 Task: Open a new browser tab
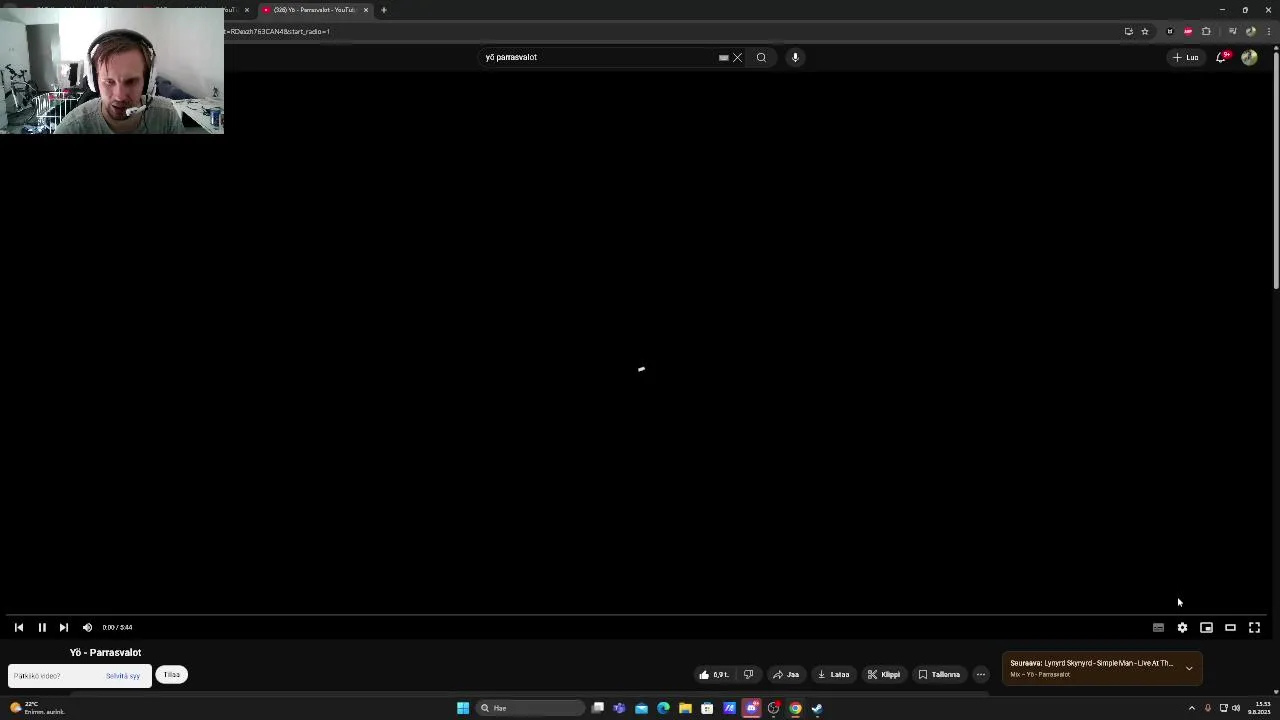[384, 10]
